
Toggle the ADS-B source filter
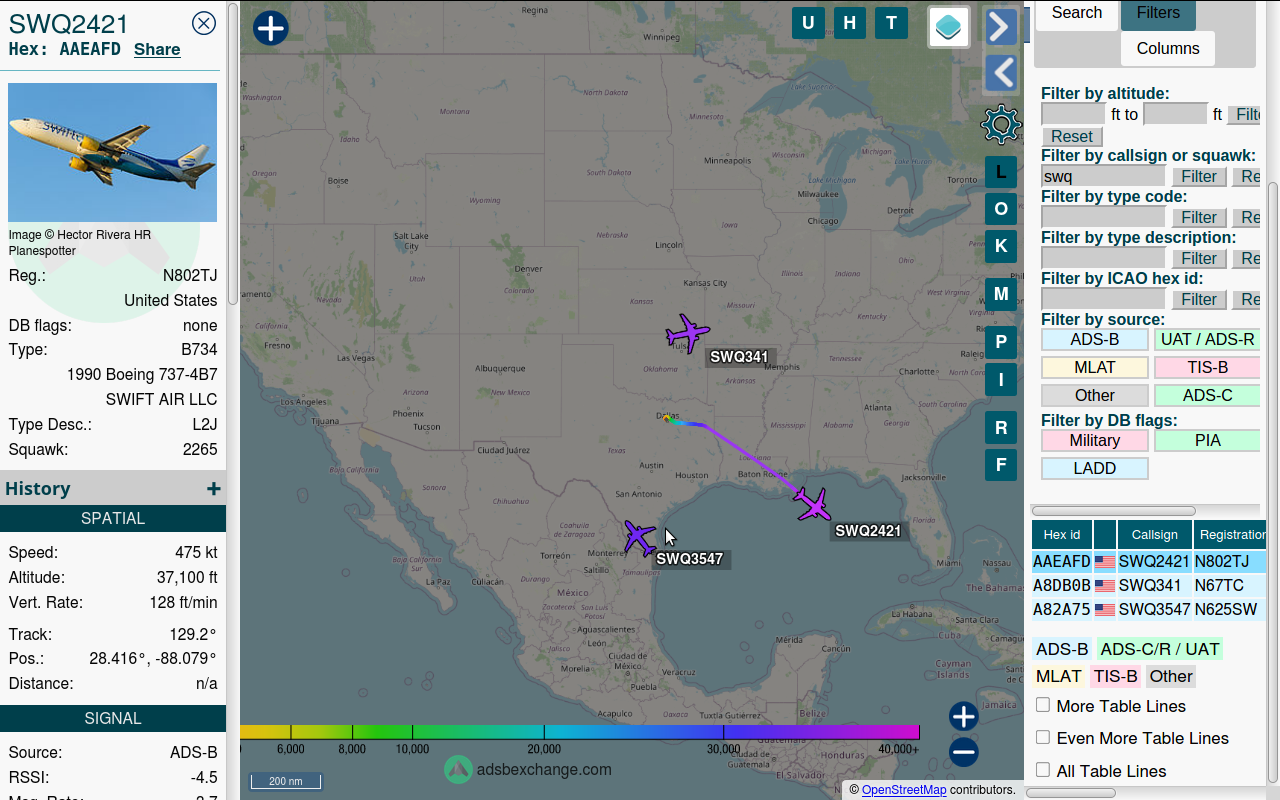coord(1095,339)
